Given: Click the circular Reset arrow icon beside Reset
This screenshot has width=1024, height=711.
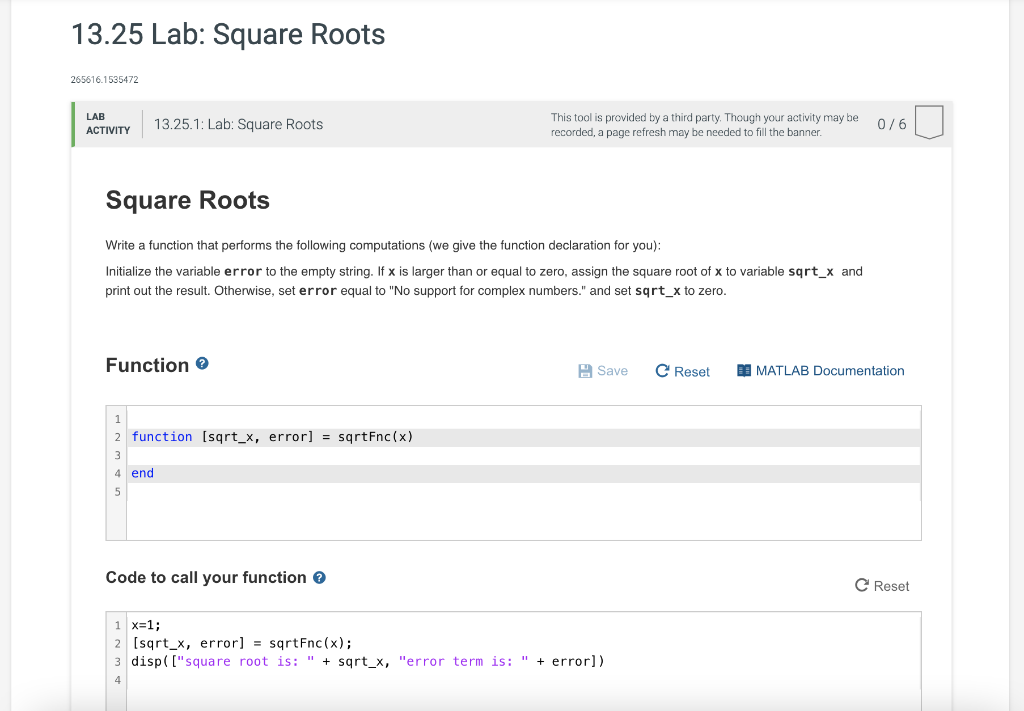Looking at the screenshot, I should coord(662,370).
